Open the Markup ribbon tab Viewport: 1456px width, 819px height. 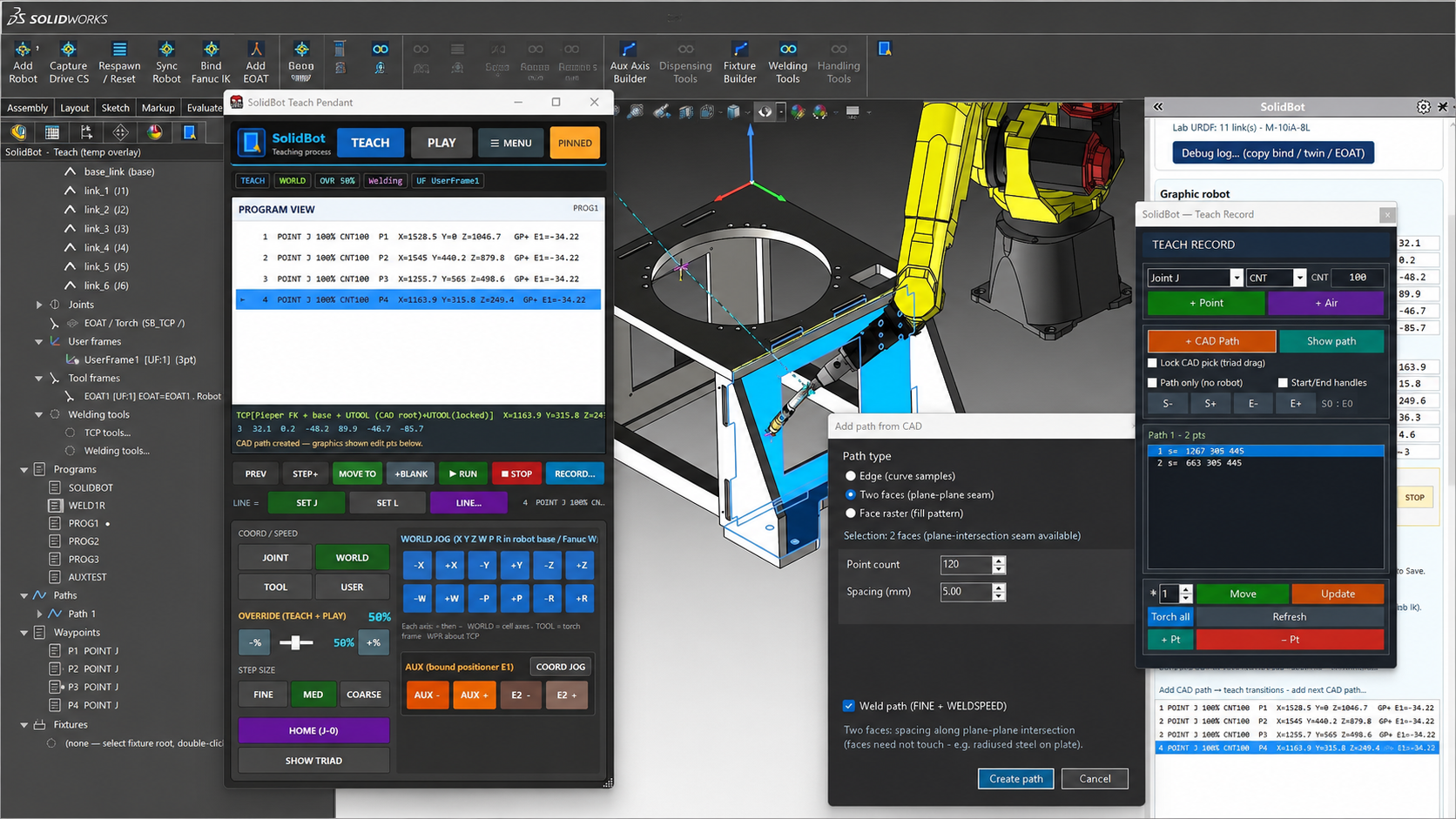[158, 108]
